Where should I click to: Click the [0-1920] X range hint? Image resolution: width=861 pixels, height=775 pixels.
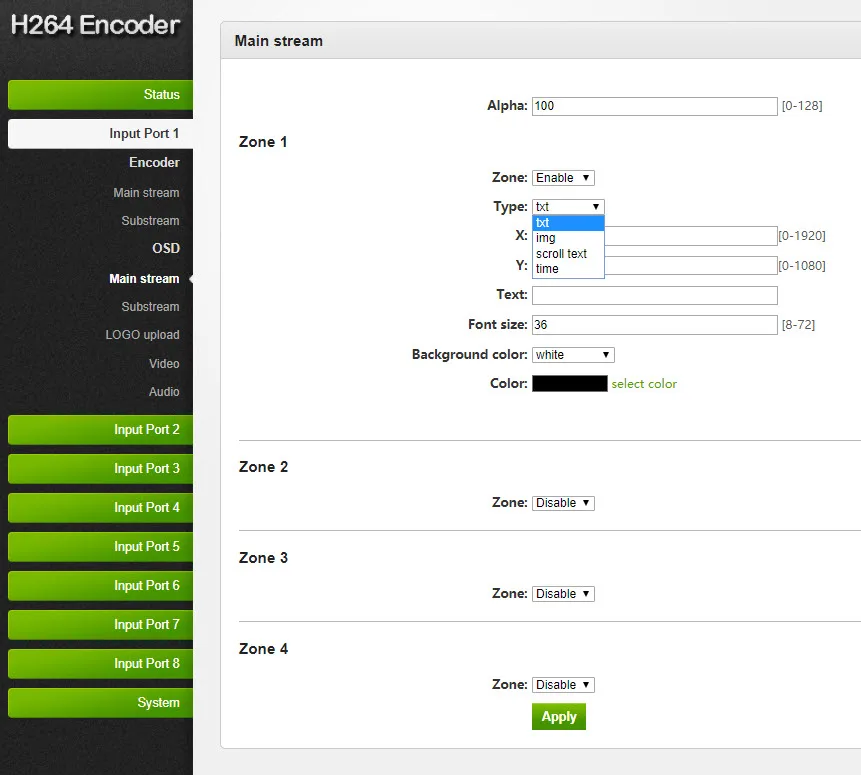point(802,236)
